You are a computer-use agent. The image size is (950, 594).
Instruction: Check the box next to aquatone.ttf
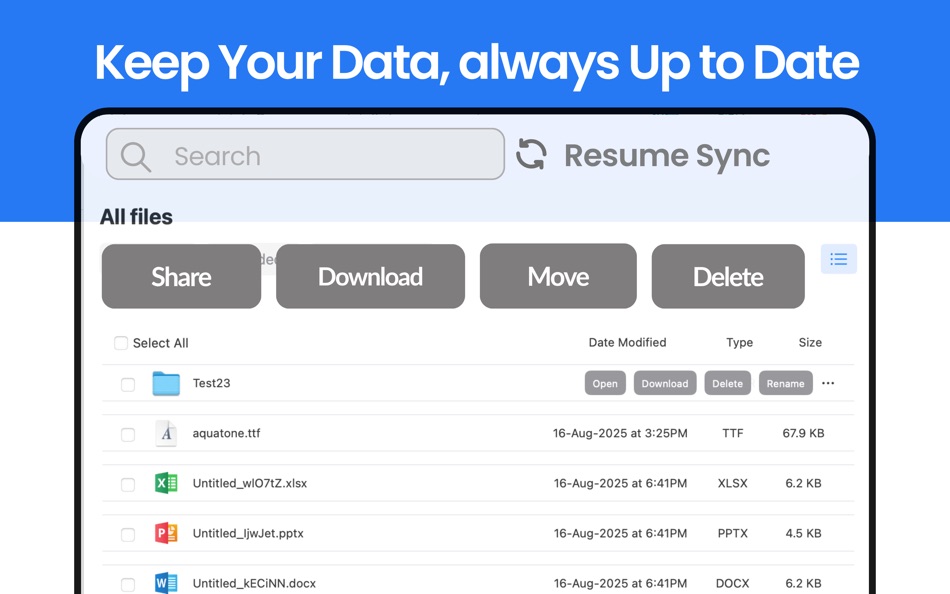pos(127,434)
